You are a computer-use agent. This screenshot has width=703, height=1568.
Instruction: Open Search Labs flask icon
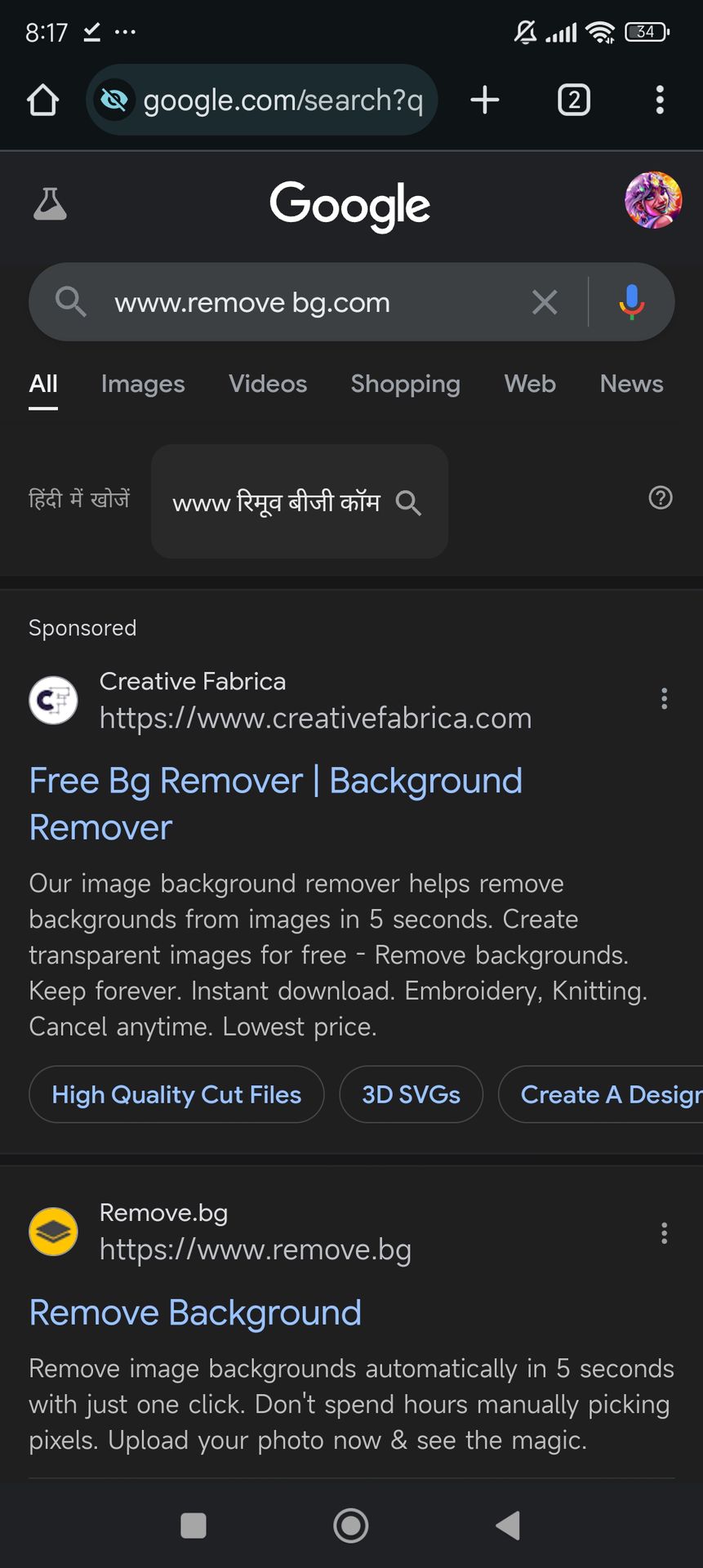click(x=50, y=204)
